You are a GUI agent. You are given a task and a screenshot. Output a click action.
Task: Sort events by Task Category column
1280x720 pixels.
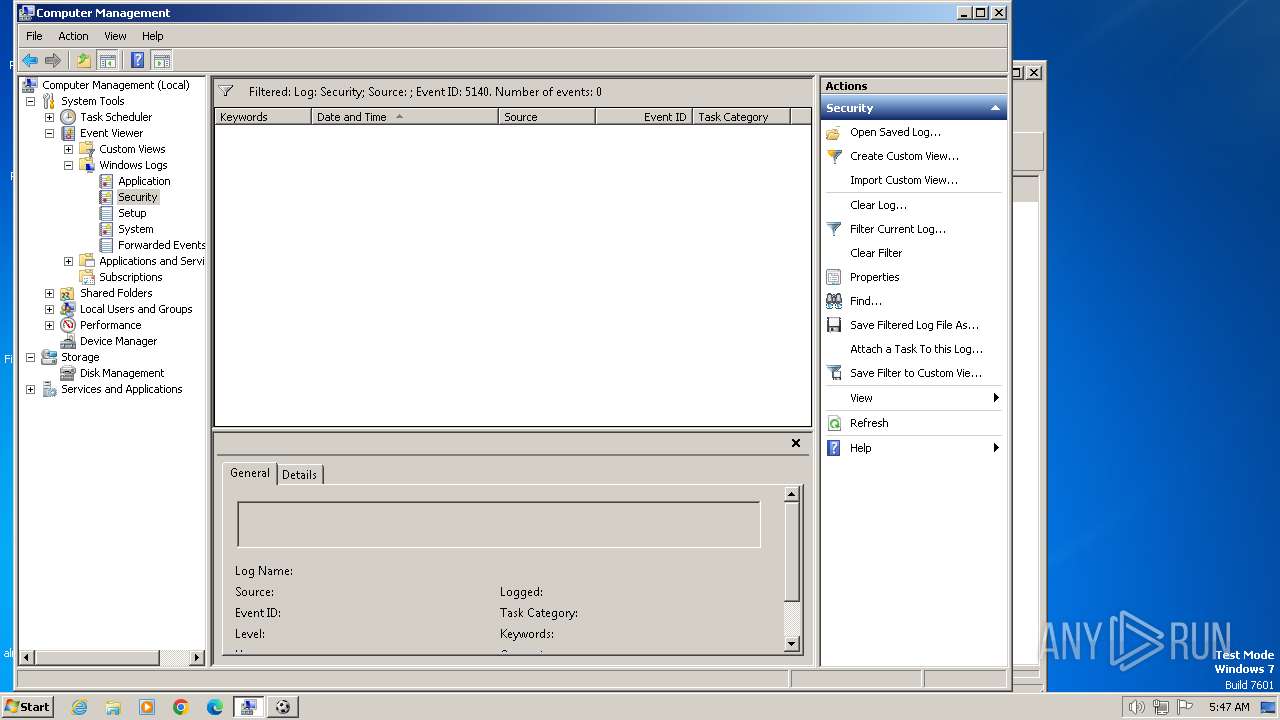(740, 117)
